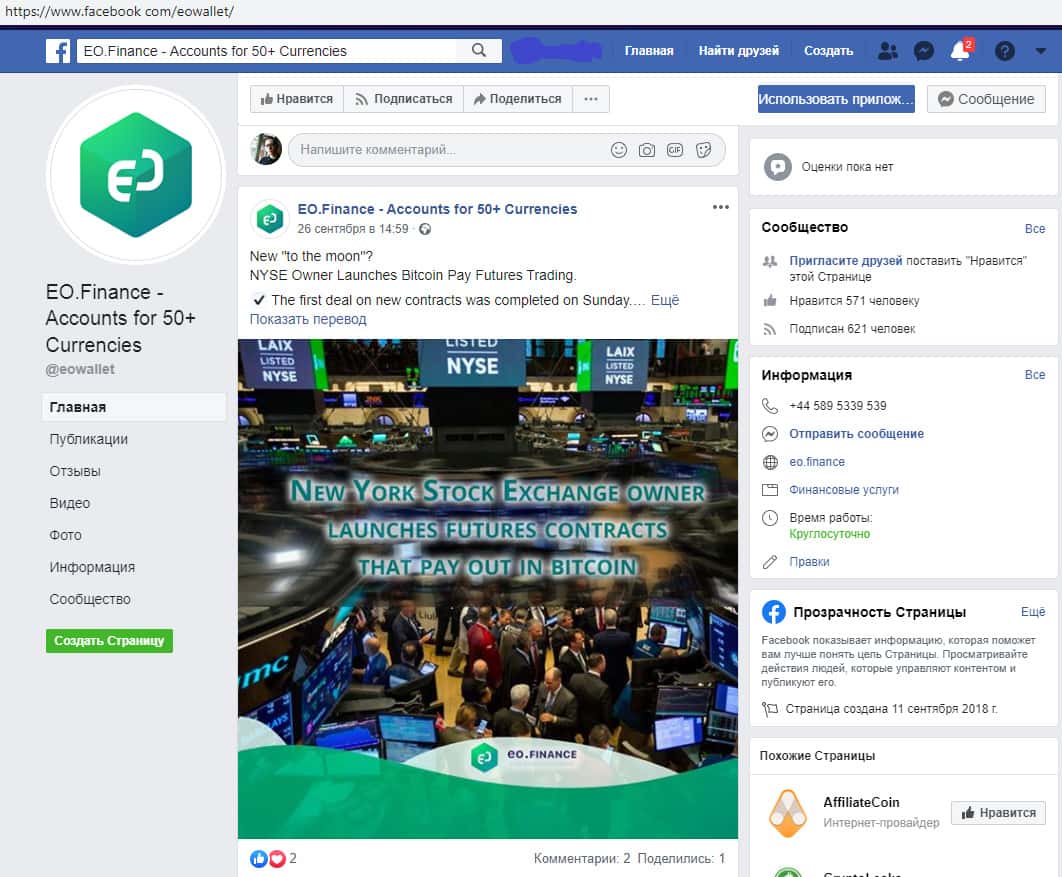
Task: Click the Поделиться button
Action: [517, 99]
